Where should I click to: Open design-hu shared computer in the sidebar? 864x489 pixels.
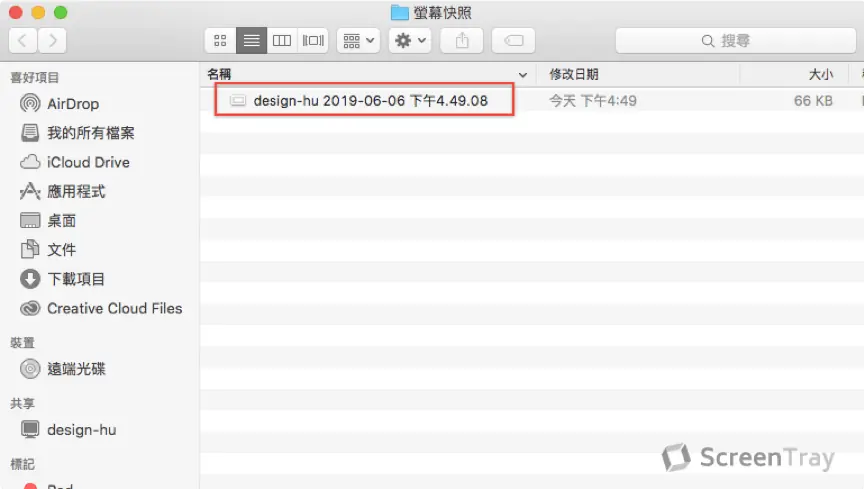click(82, 429)
